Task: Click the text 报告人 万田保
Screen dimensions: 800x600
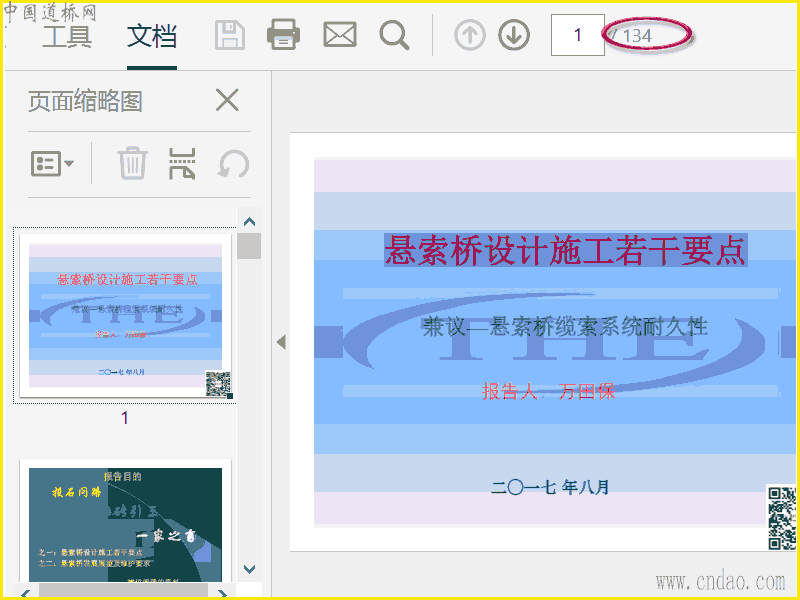Action: [548, 392]
